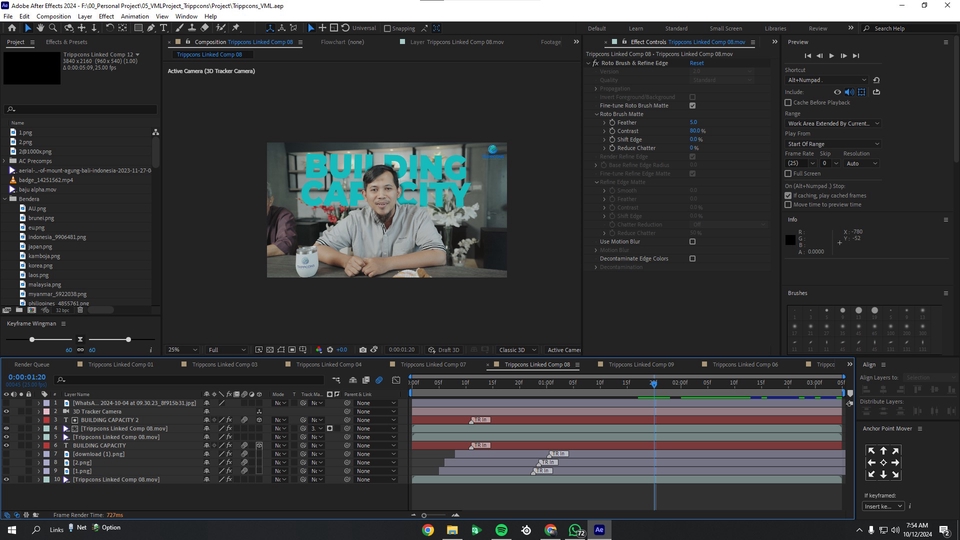The width and height of the screenshot is (960, 540).
Task: Open File Explorer from the taskbar
Action: click(x=452, y=530)
